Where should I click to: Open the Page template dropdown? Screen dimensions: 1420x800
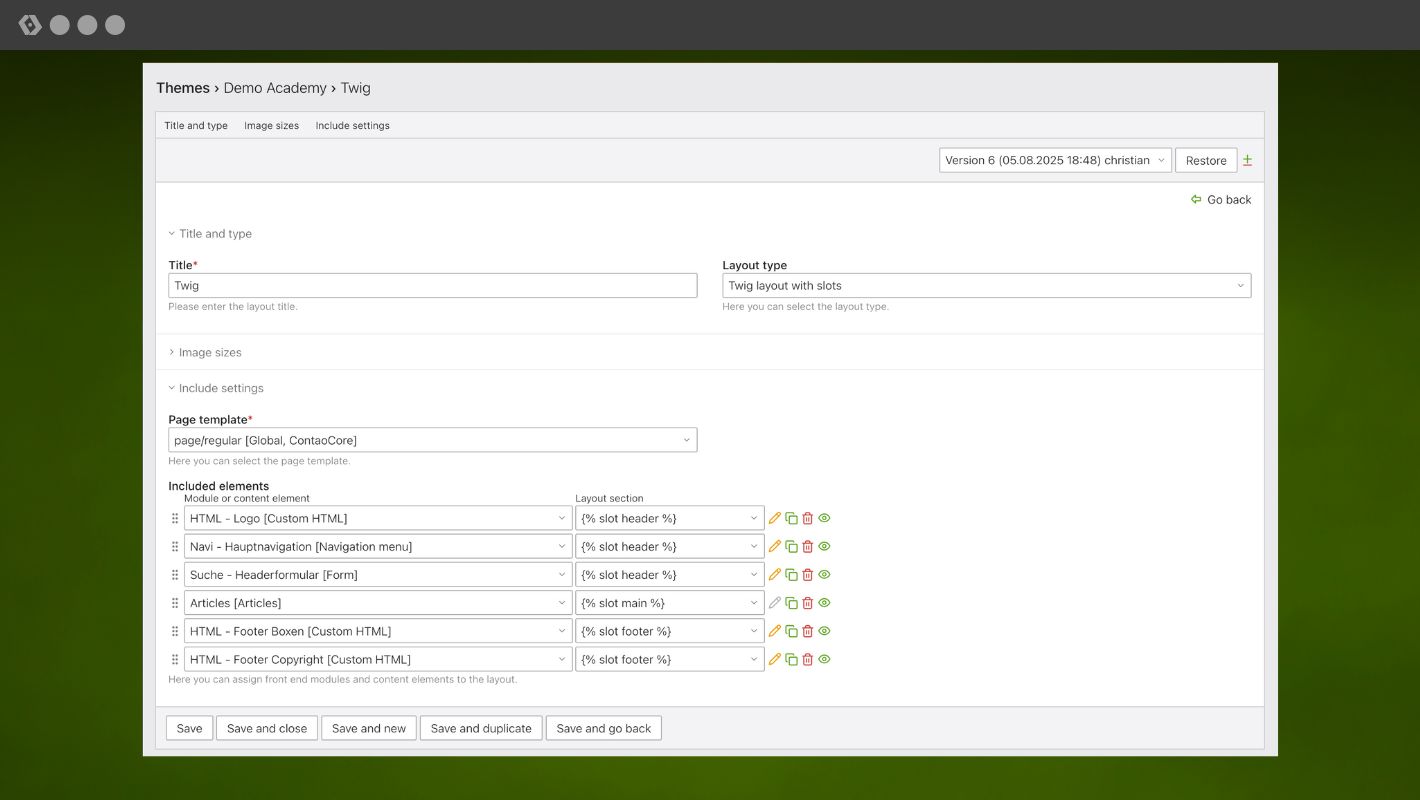coord(432,440)
